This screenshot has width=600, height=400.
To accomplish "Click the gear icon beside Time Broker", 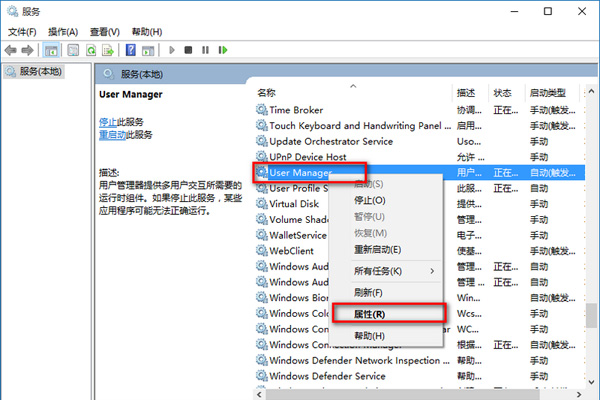I will pos(262,110).
